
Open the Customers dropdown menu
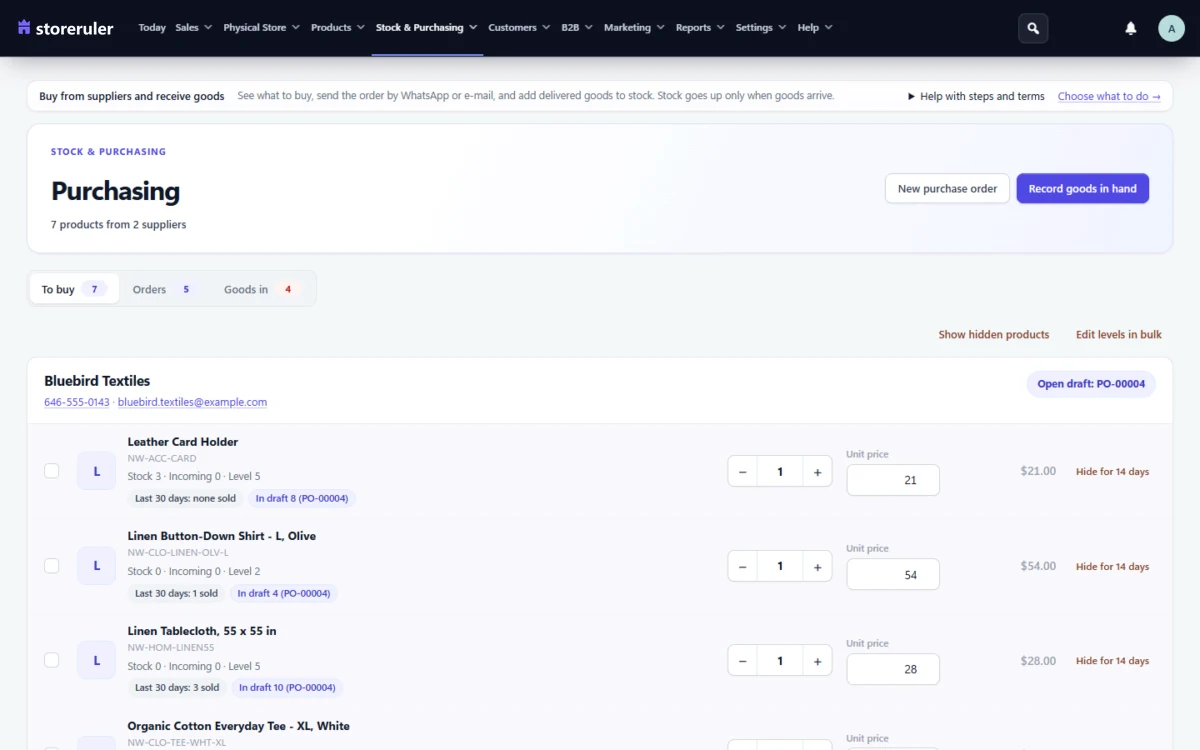[x=519, y=28]
